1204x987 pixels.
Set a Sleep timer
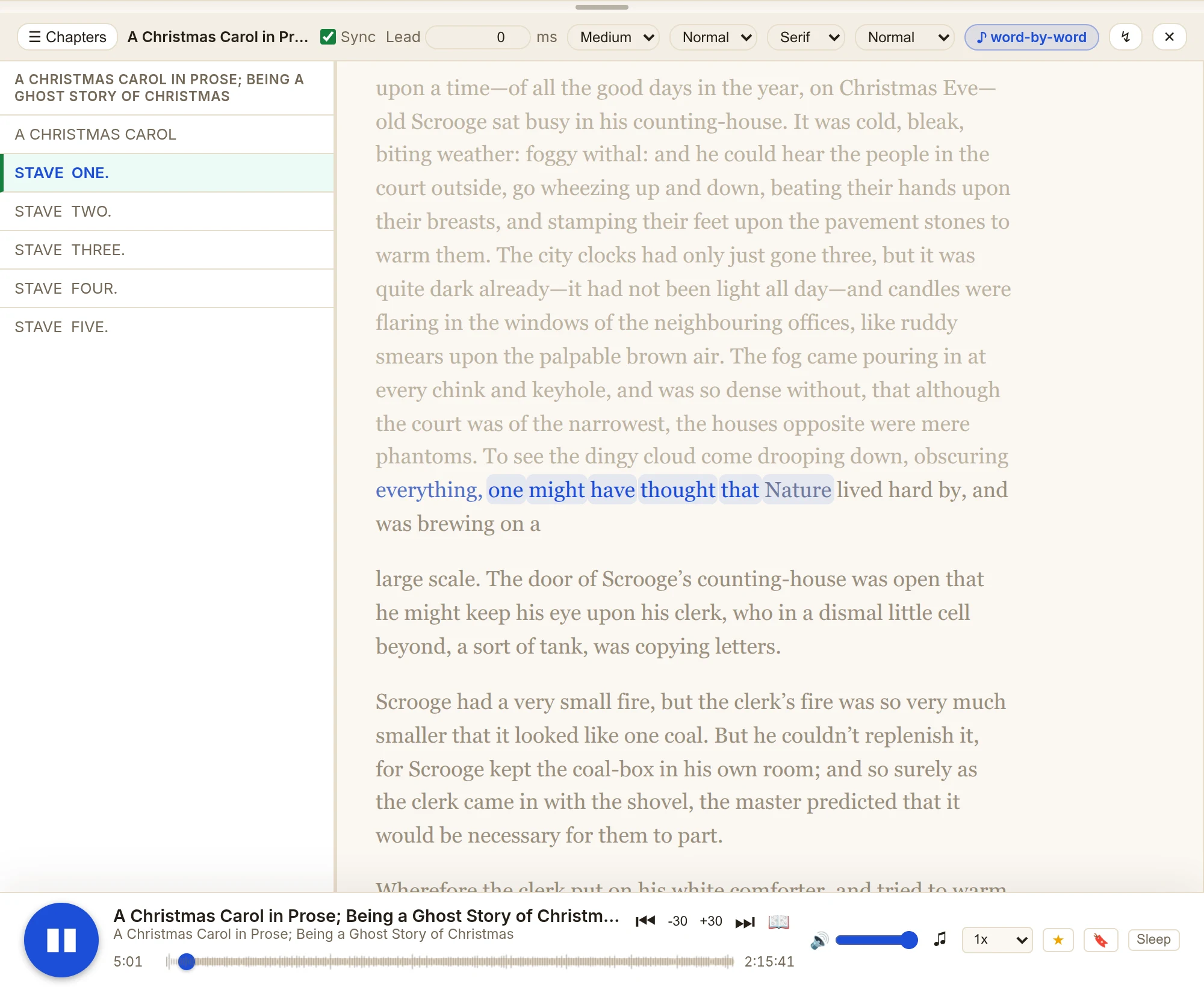pyautogui.click(x=1153, y=939)
